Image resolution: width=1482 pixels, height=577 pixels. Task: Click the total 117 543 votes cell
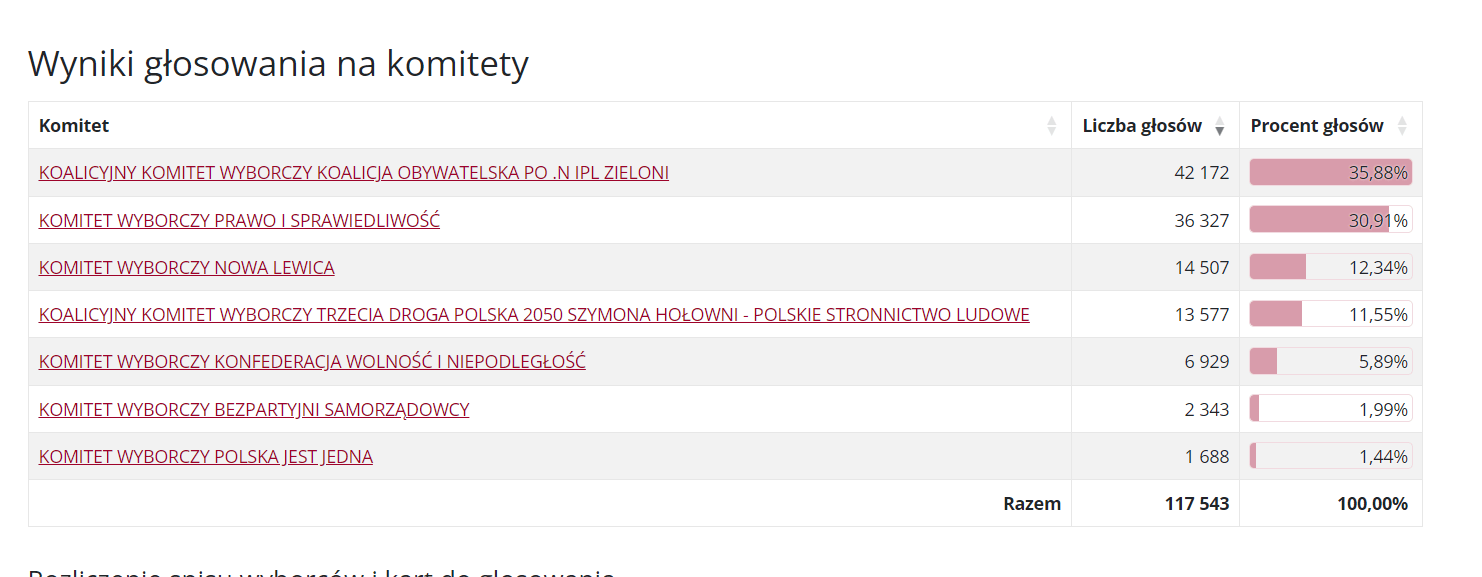coord(1197,504)
